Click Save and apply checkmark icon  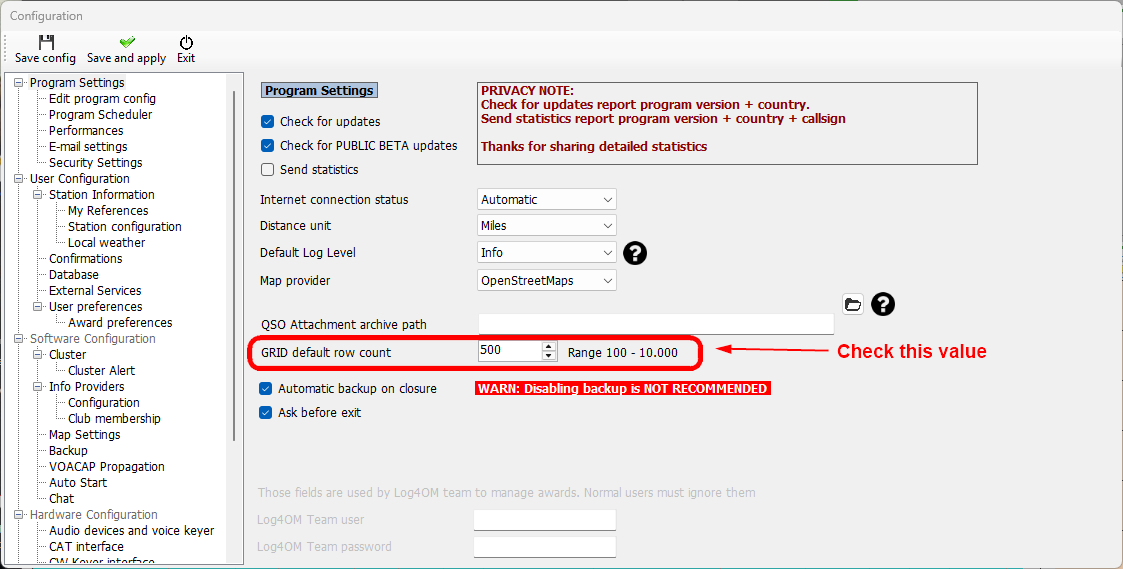tap(127, 42)
